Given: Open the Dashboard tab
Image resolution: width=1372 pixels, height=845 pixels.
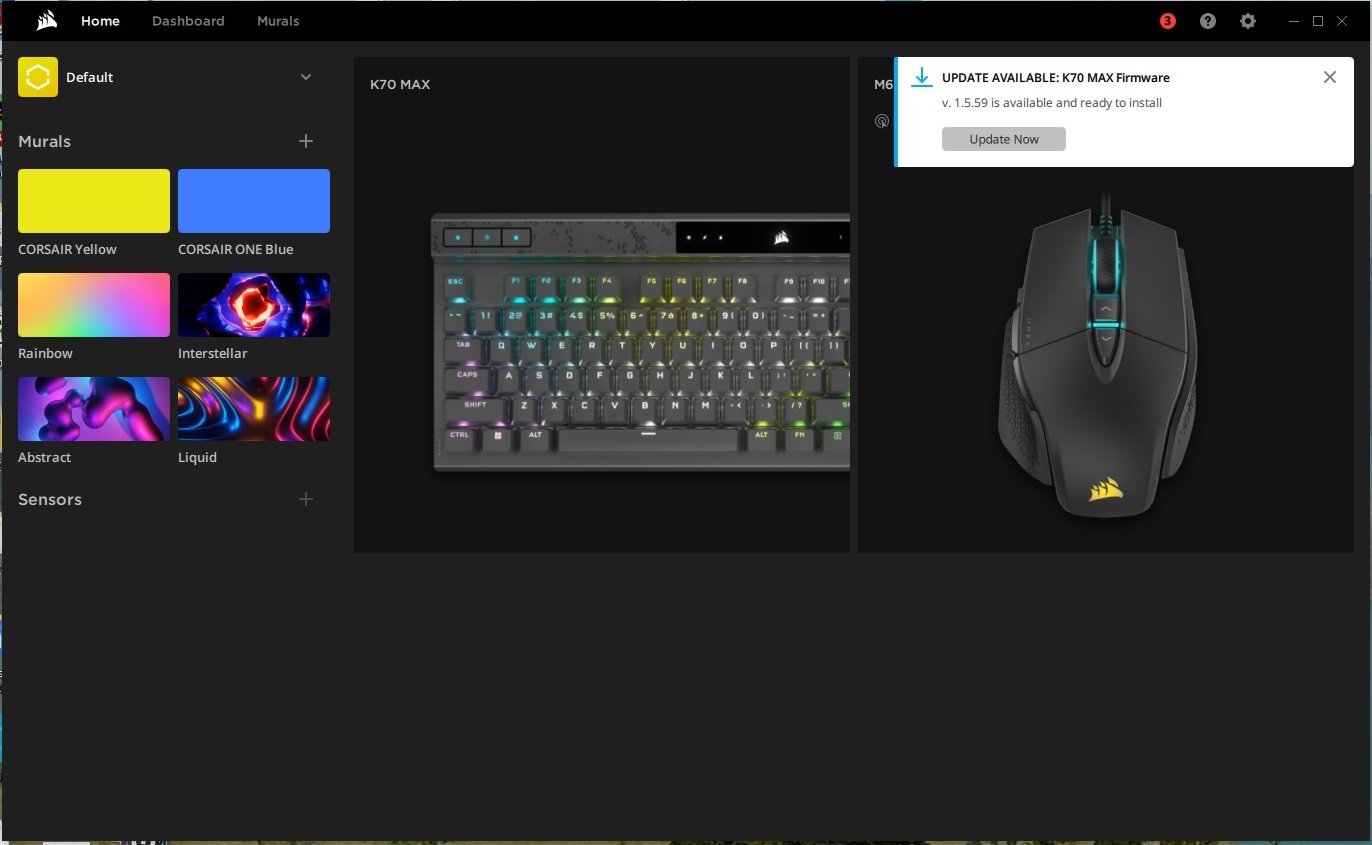Looking at the screenshot, I should (188, 21).
